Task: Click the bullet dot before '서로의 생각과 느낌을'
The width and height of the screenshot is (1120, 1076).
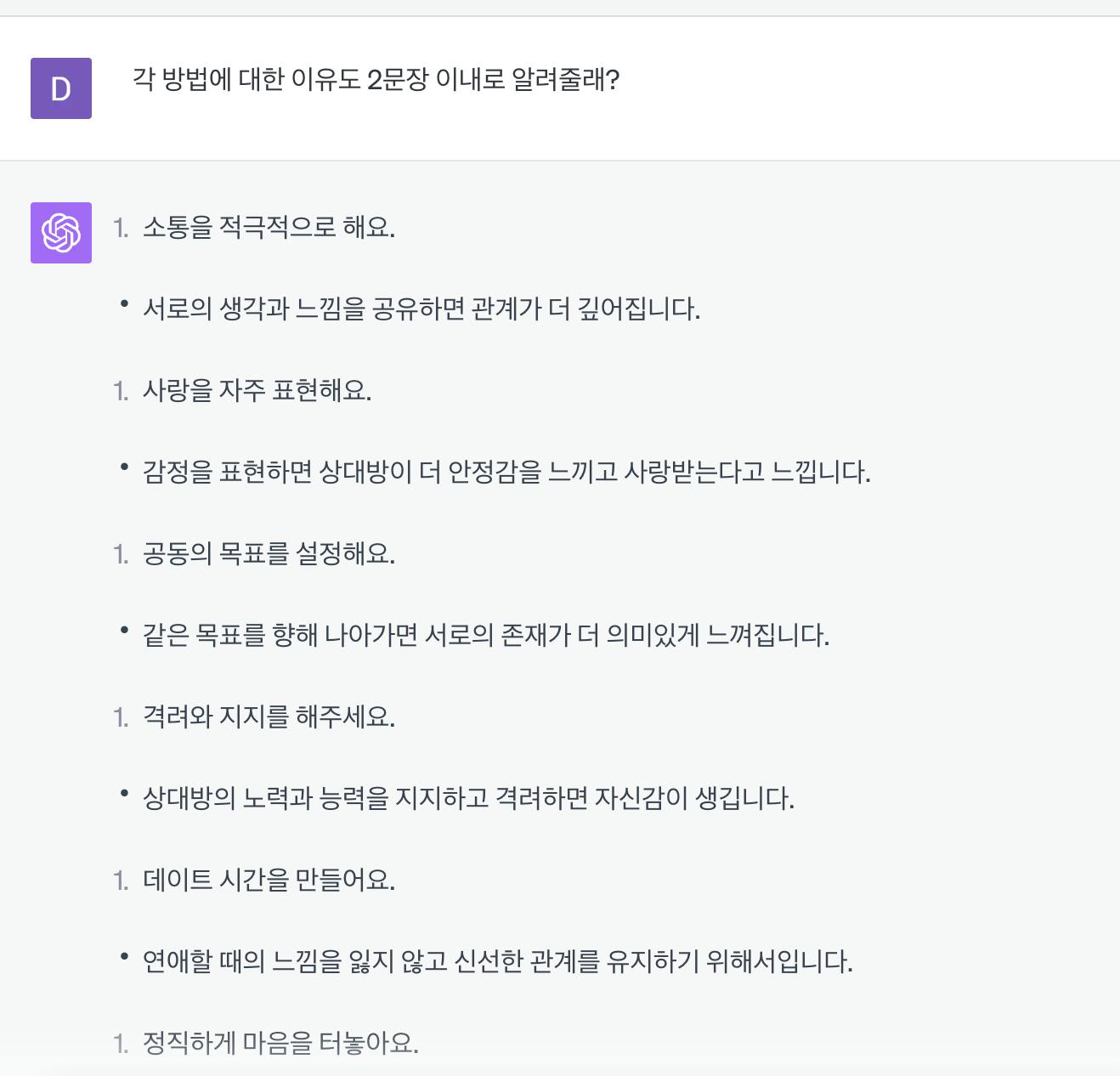Action: pyautogui.click(x=124, y=303)
